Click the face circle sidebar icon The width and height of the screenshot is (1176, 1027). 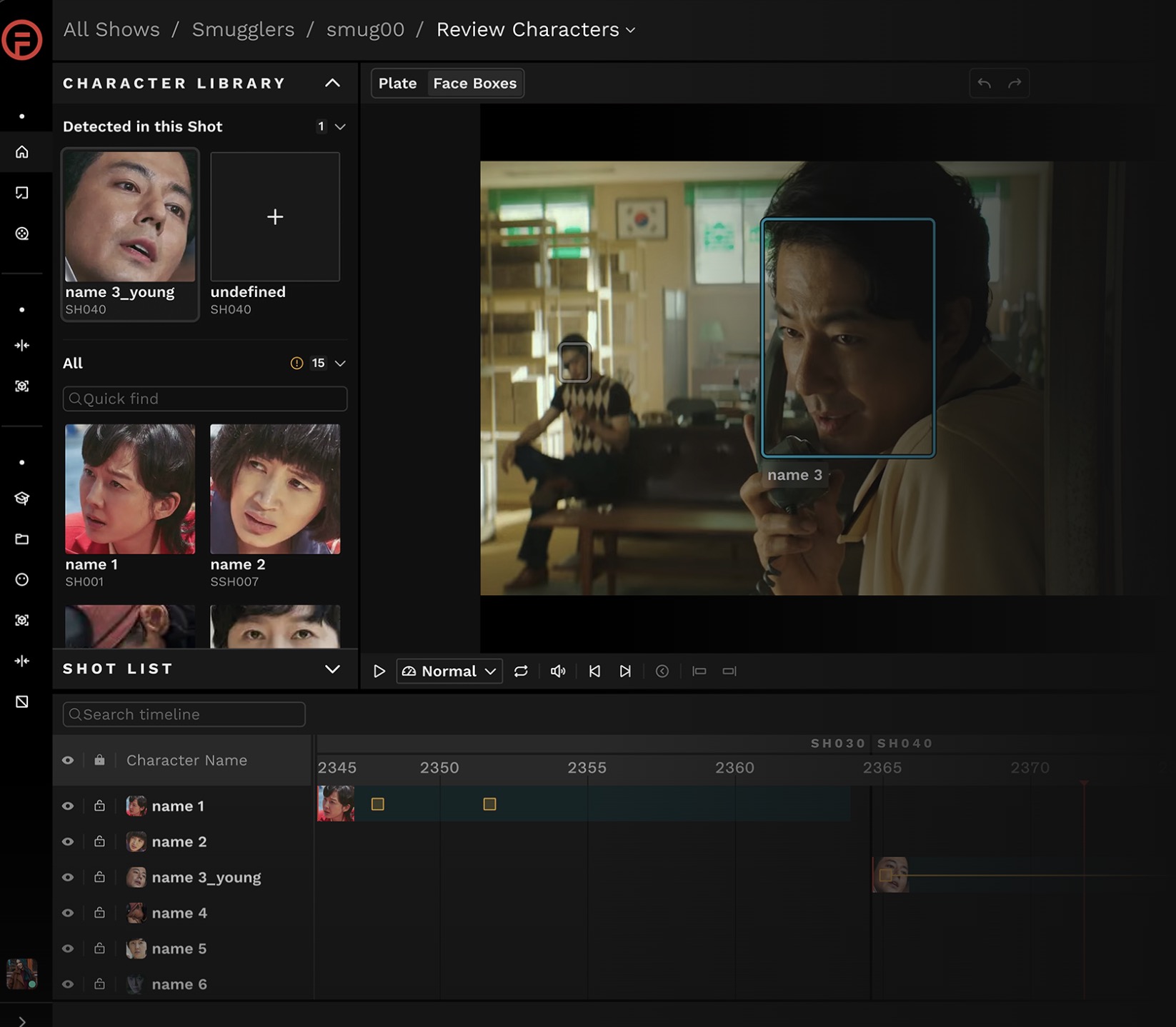22,579
